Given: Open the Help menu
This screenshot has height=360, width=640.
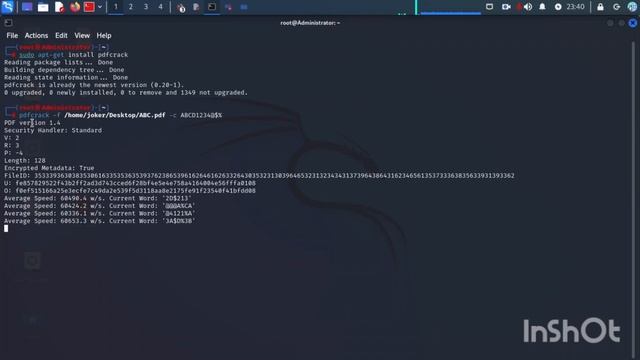Looking at the screenshot, I should coord(104,36).
